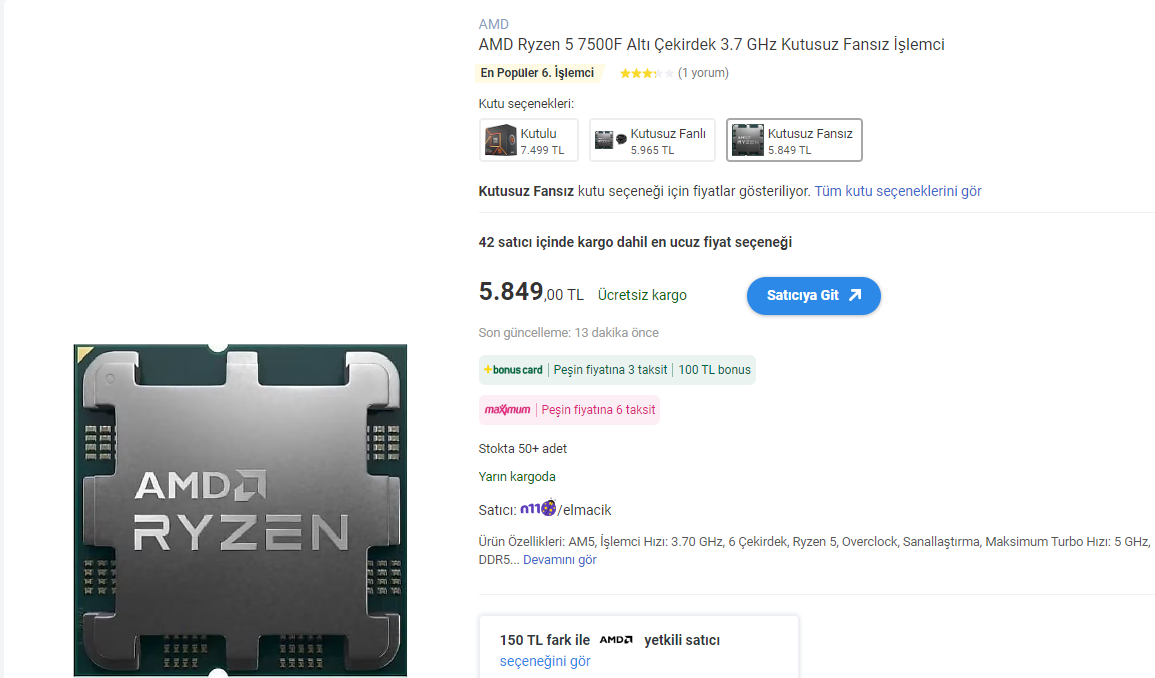Image resolution: width=1155 pixels, height=678 pixels.
Task: Click the Kutusuz Fansız chip thumbnail icon
Action: tap(747, 140)
